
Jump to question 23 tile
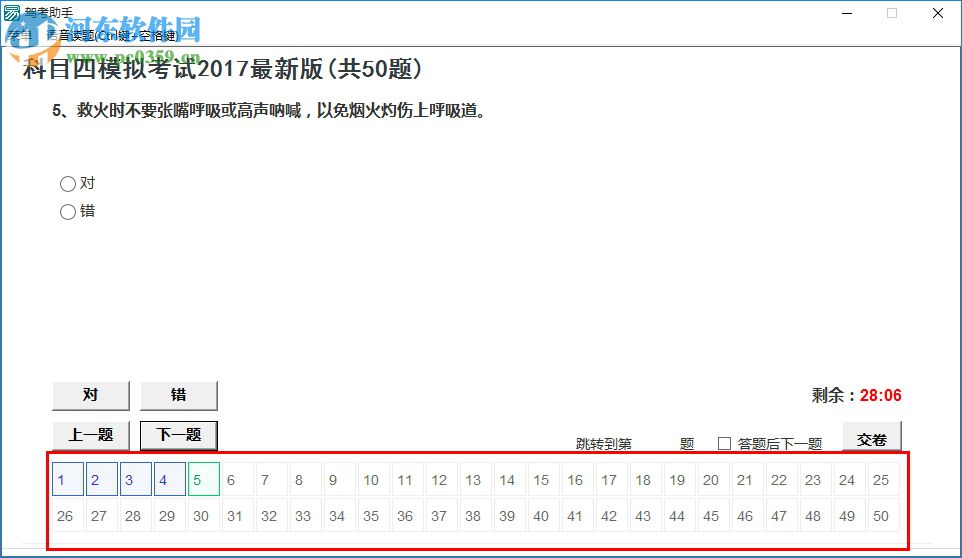(816, 480)
